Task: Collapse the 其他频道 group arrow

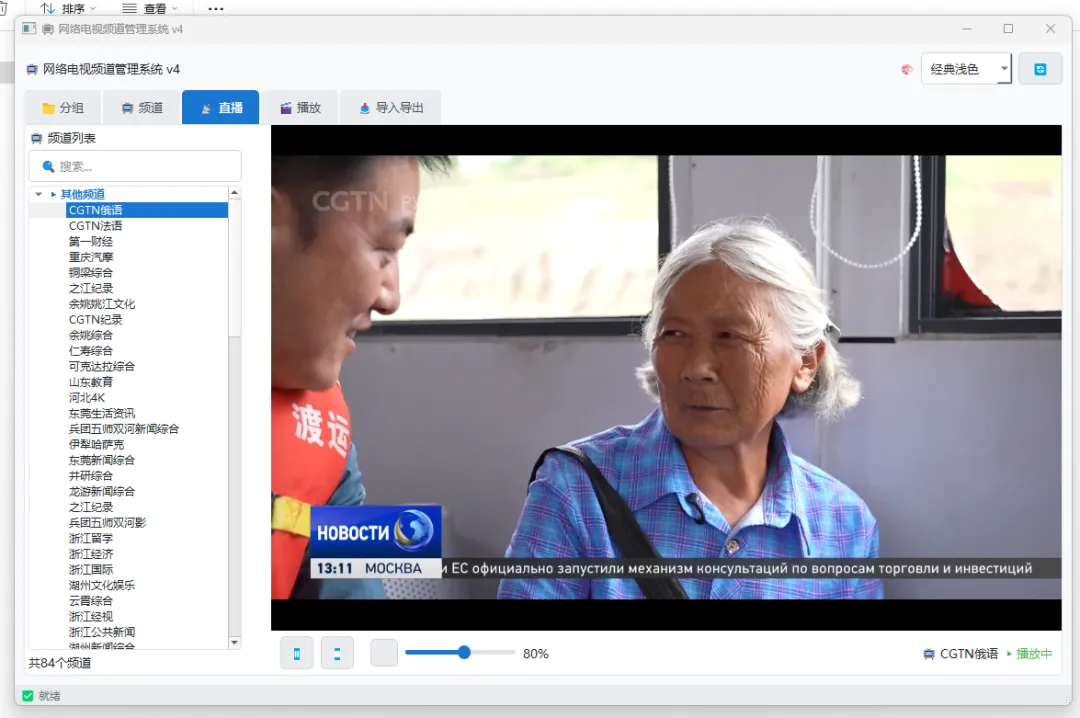Action: click(x=39, y=194)
